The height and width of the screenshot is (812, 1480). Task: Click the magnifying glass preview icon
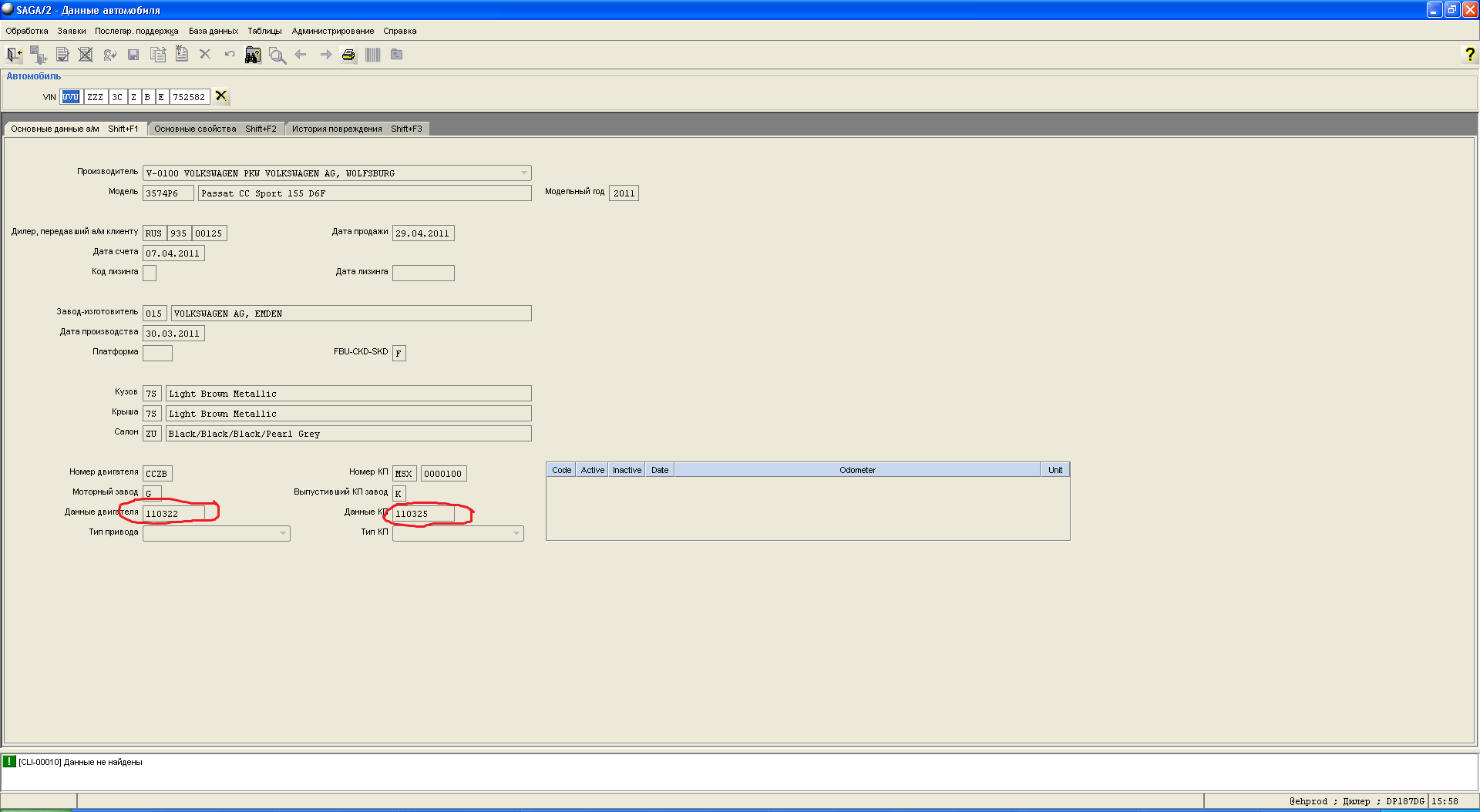tap(277, 55)
